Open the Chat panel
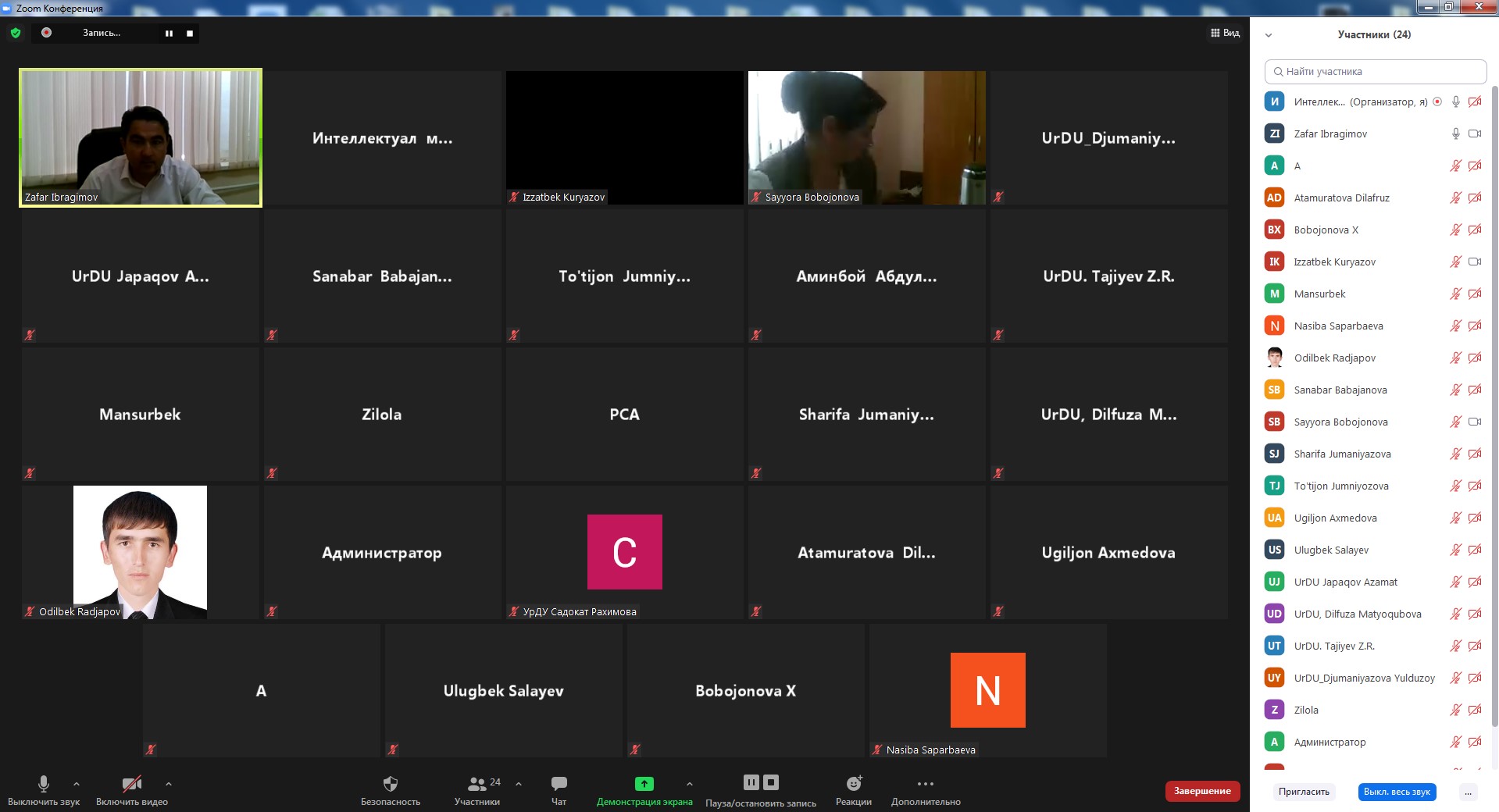This screenshot has height=812, width=1499. [x=559, y=784]
